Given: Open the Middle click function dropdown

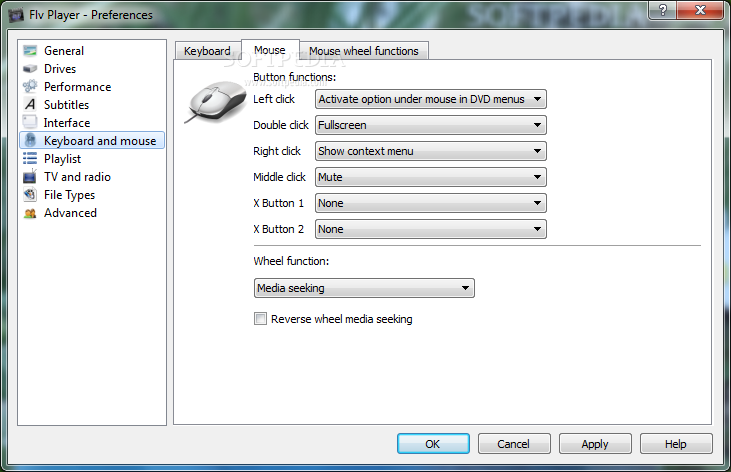Looking at the screenshot, I should 430,177.
